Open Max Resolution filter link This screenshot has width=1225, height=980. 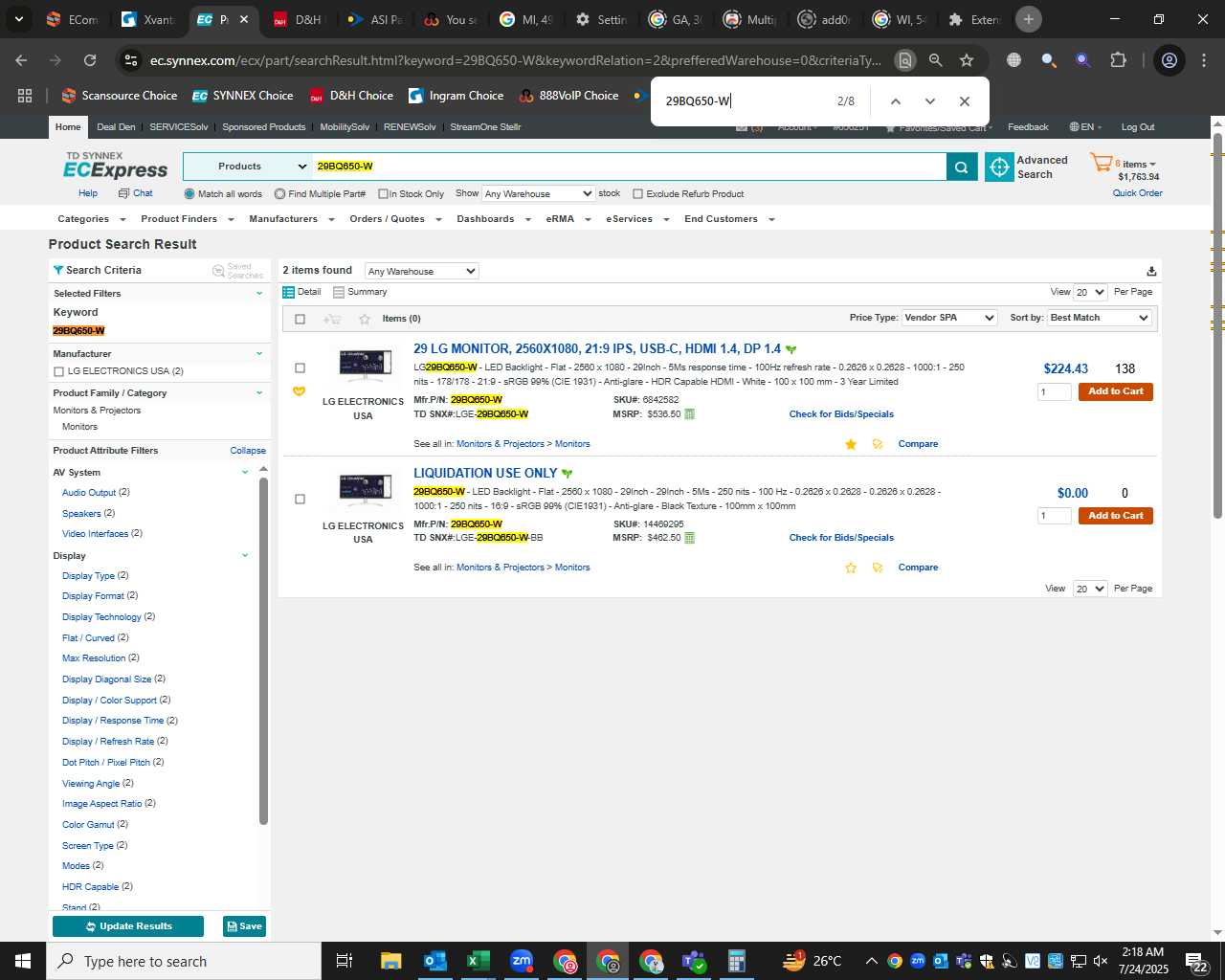tap(94, 658)
